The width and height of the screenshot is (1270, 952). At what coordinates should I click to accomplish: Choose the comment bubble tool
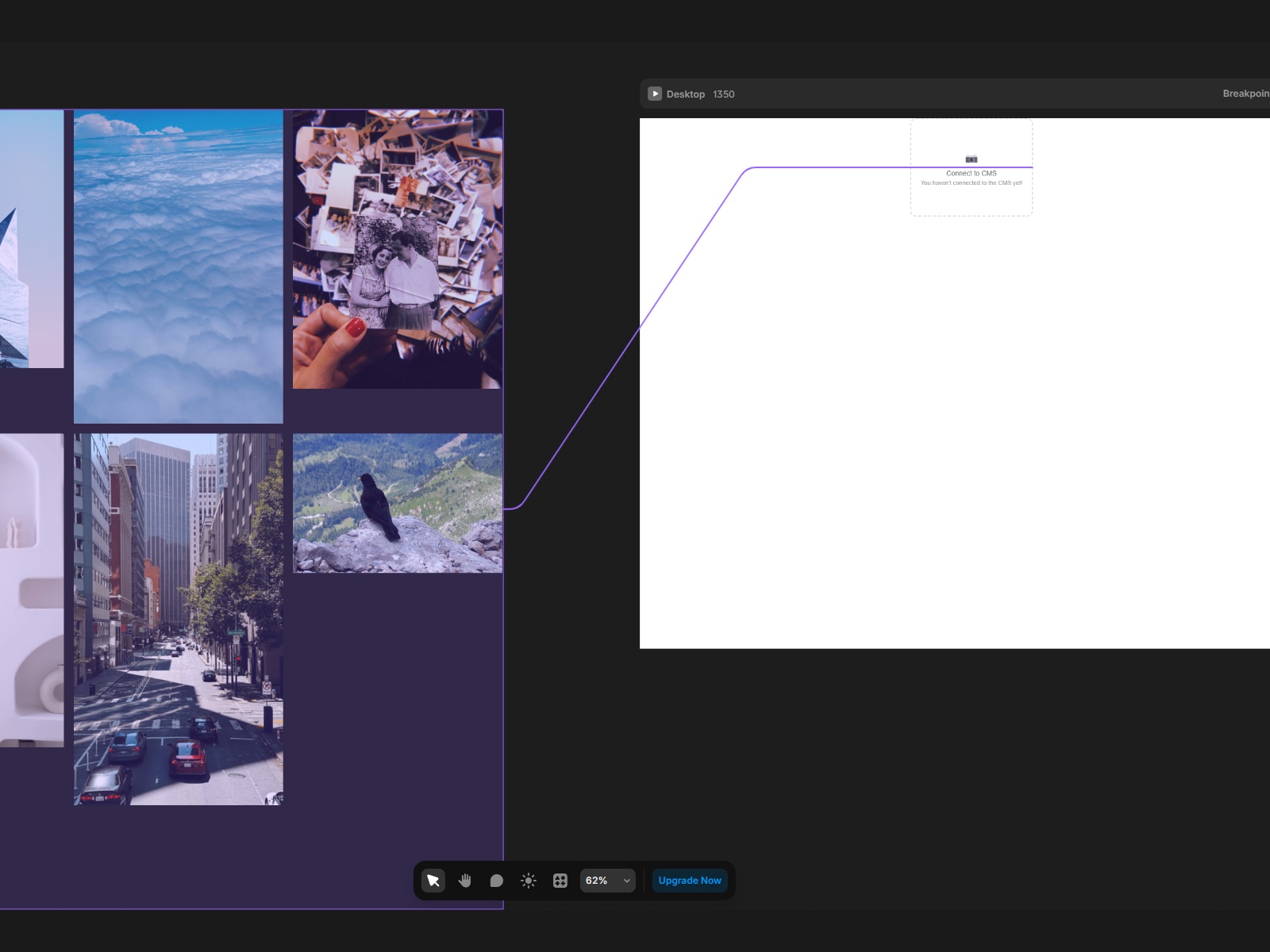pos(497,881)
